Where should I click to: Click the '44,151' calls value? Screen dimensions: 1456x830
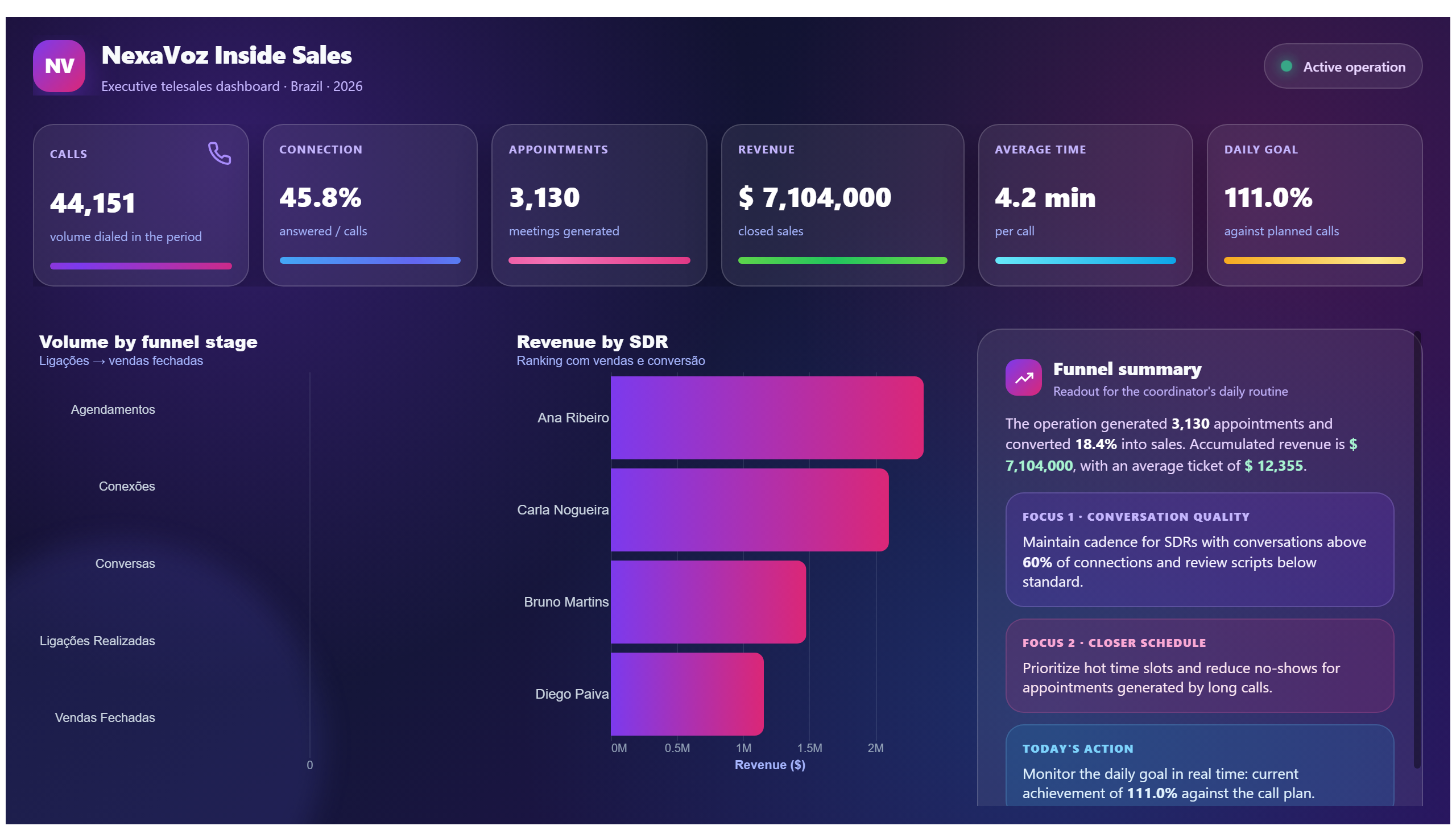point(93,204)
